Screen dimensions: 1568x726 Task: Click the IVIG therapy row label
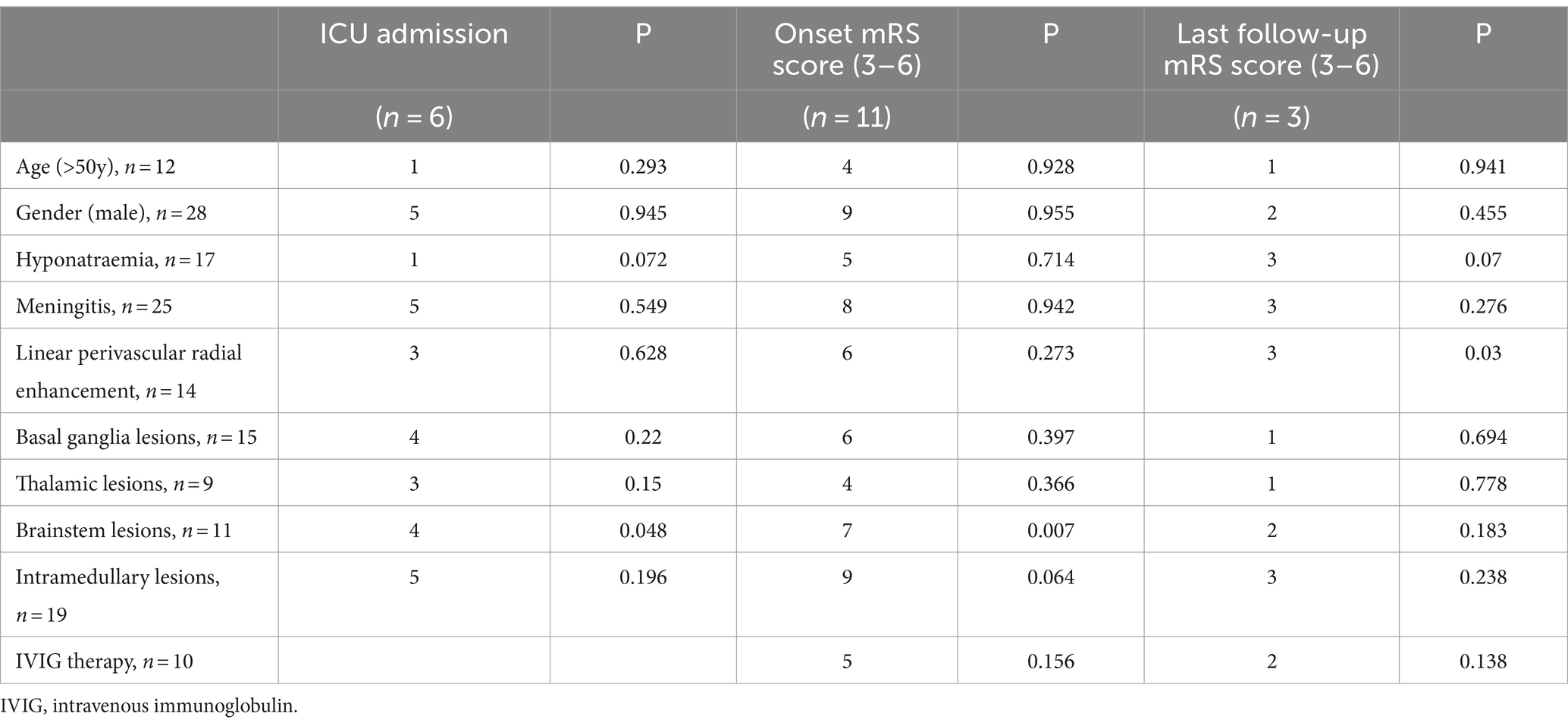pos(105,662)
